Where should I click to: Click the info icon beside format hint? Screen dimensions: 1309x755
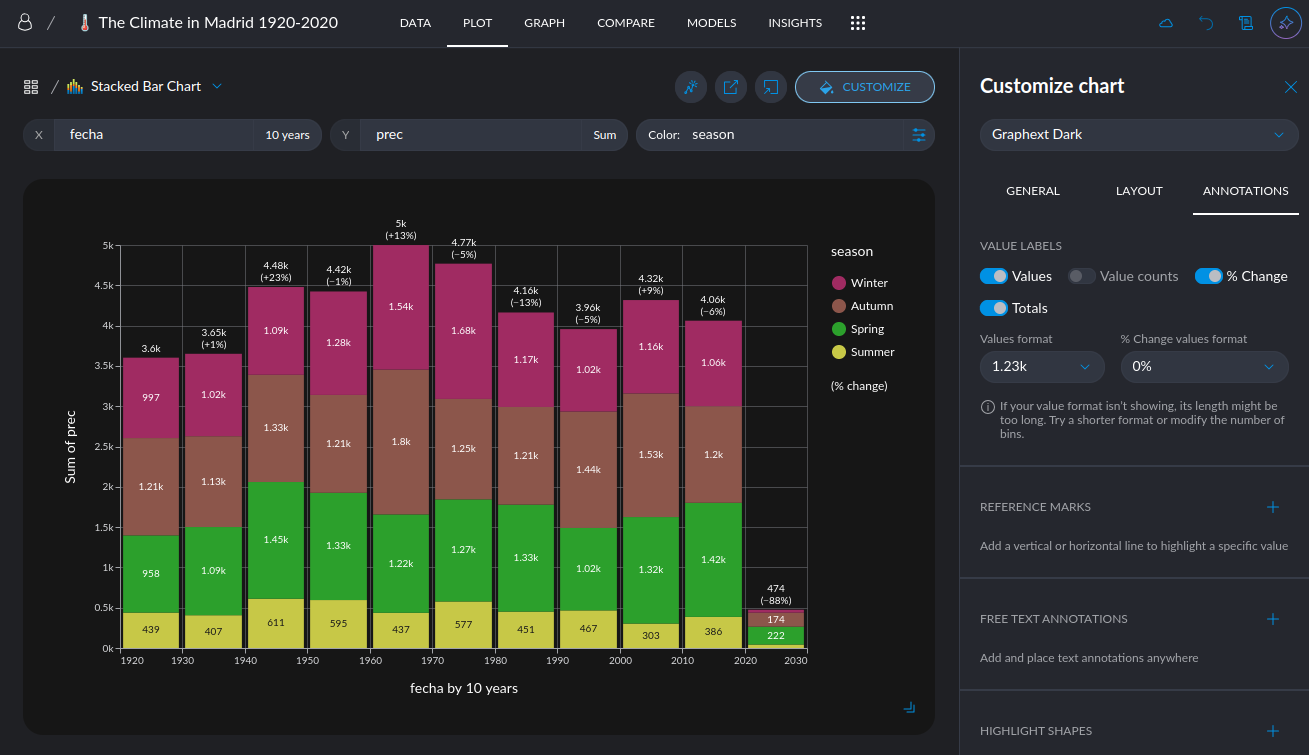click(x=987, y=407)
